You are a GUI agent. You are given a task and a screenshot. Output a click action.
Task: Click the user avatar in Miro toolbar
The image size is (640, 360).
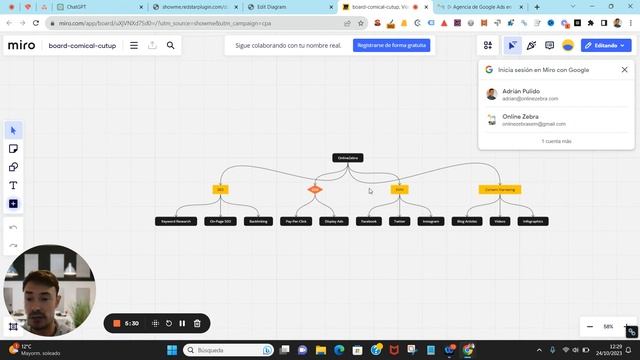(568, 45)
